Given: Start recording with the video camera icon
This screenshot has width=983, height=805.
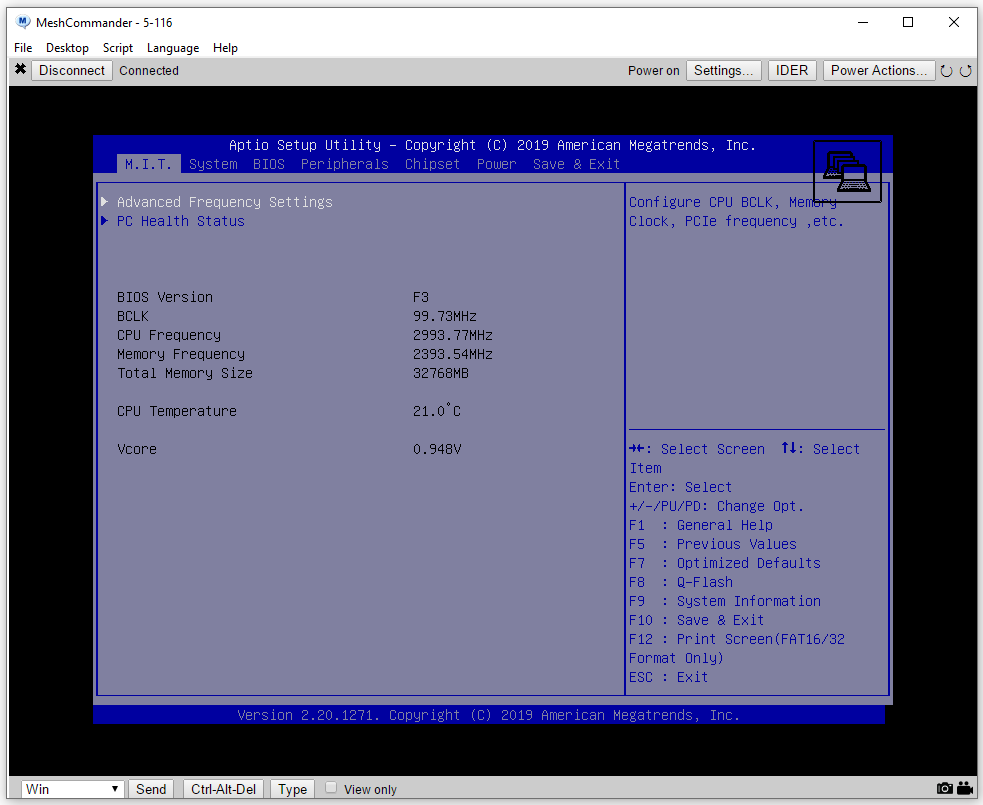Looking at the screenshot, I should [965, 789].
